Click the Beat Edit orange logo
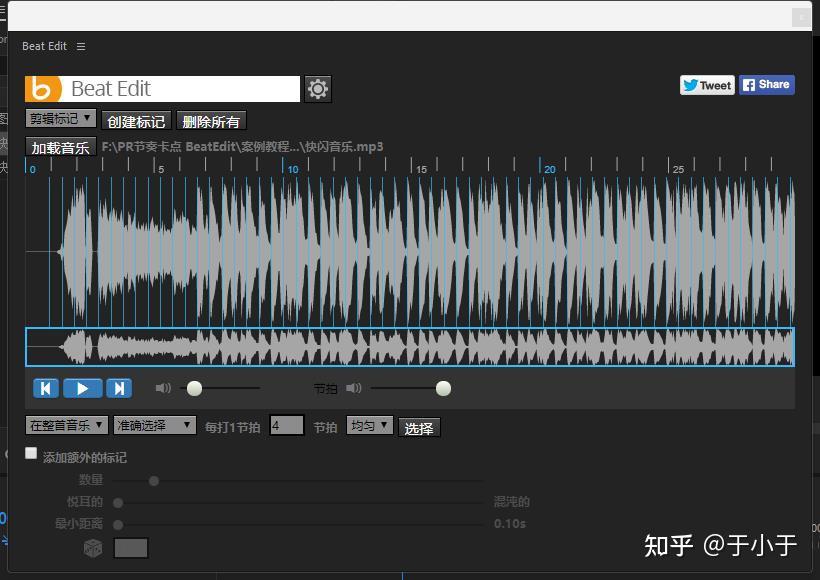The width and height of the screenshot is (820, 580). (x=43, y=89)
